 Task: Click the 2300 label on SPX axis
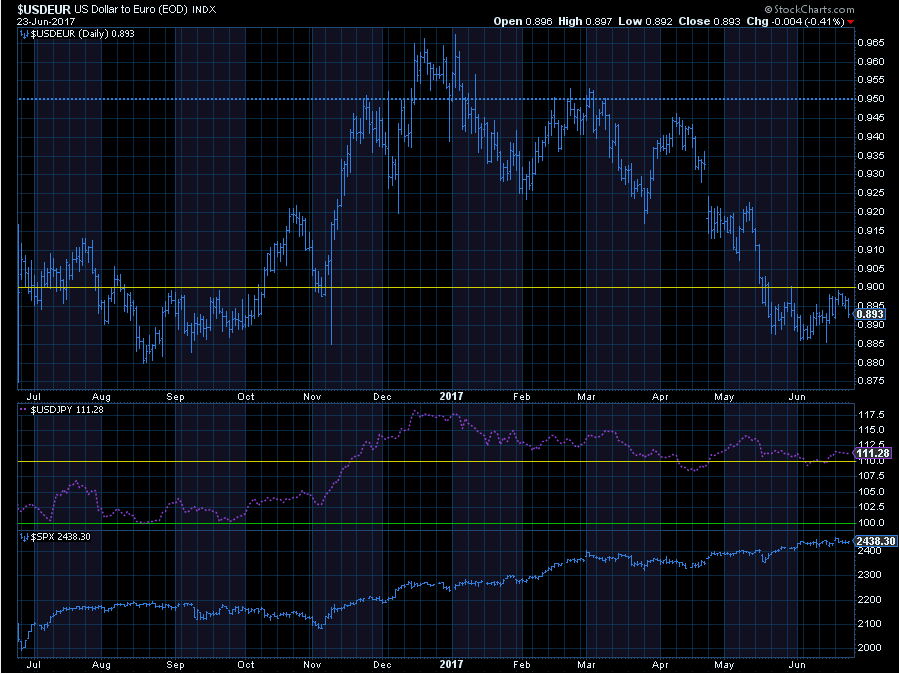[x=870, y=575]
